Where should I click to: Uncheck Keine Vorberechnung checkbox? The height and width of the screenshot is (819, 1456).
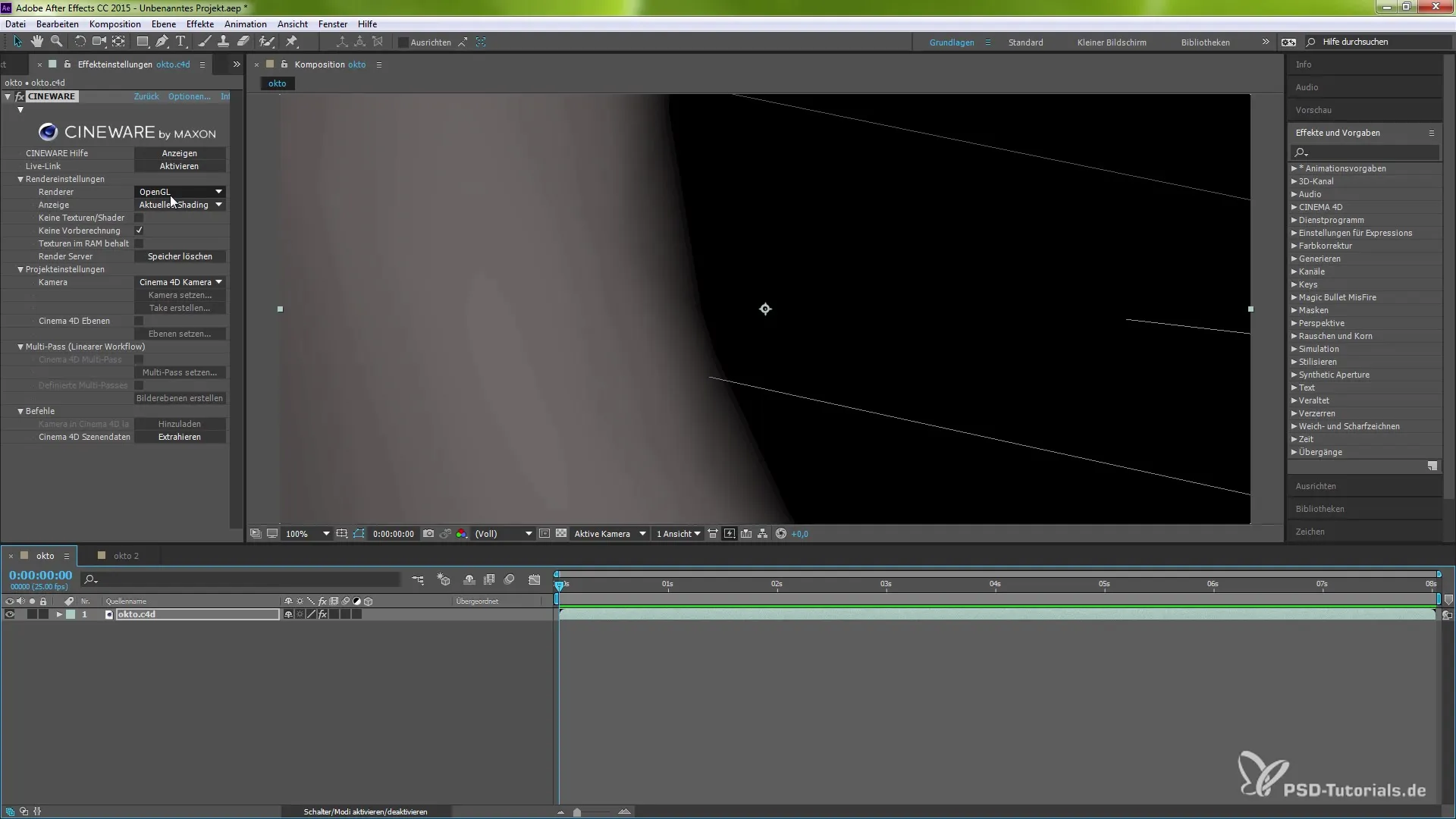click(x=139, y=231)
